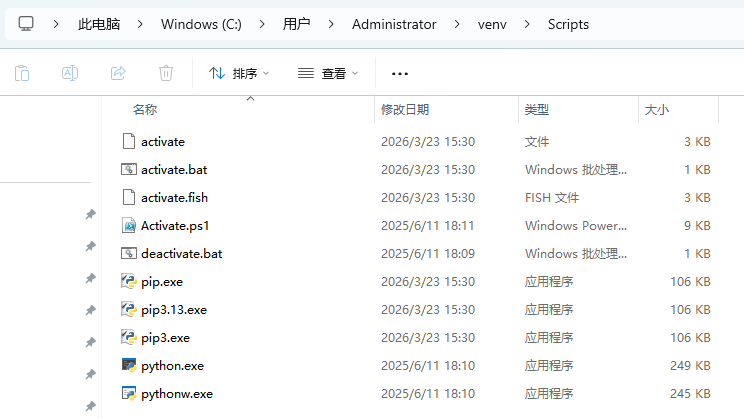Click the delete trash icon

pos(166,73)
